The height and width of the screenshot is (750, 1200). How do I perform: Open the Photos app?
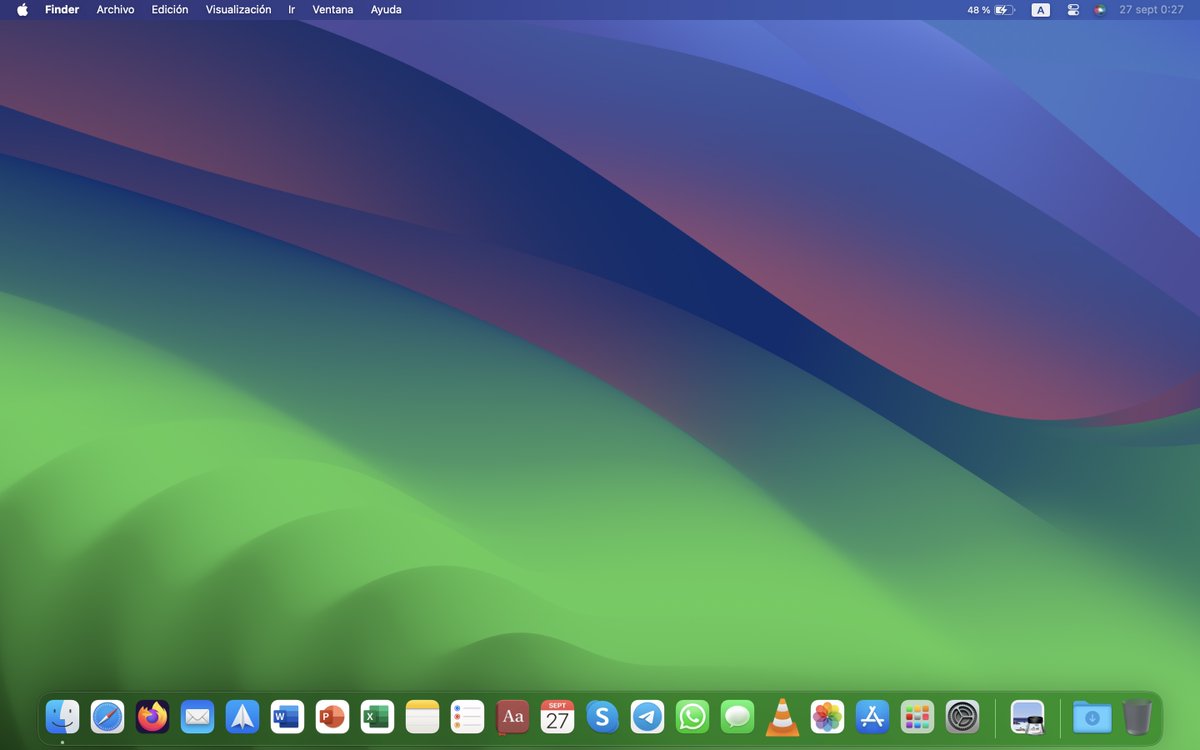[x=827, y=716]
